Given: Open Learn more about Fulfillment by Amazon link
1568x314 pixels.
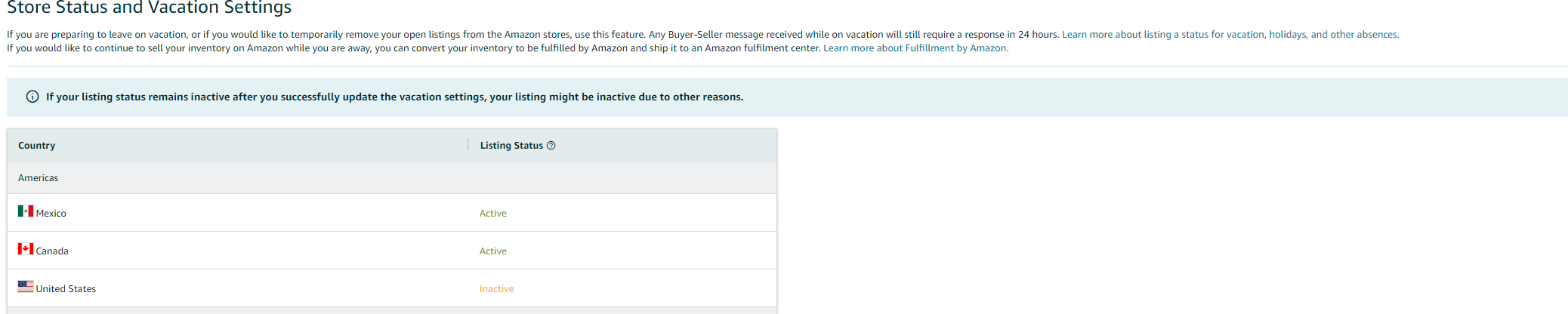Looking at the screenshot, I should pos(915,48).
